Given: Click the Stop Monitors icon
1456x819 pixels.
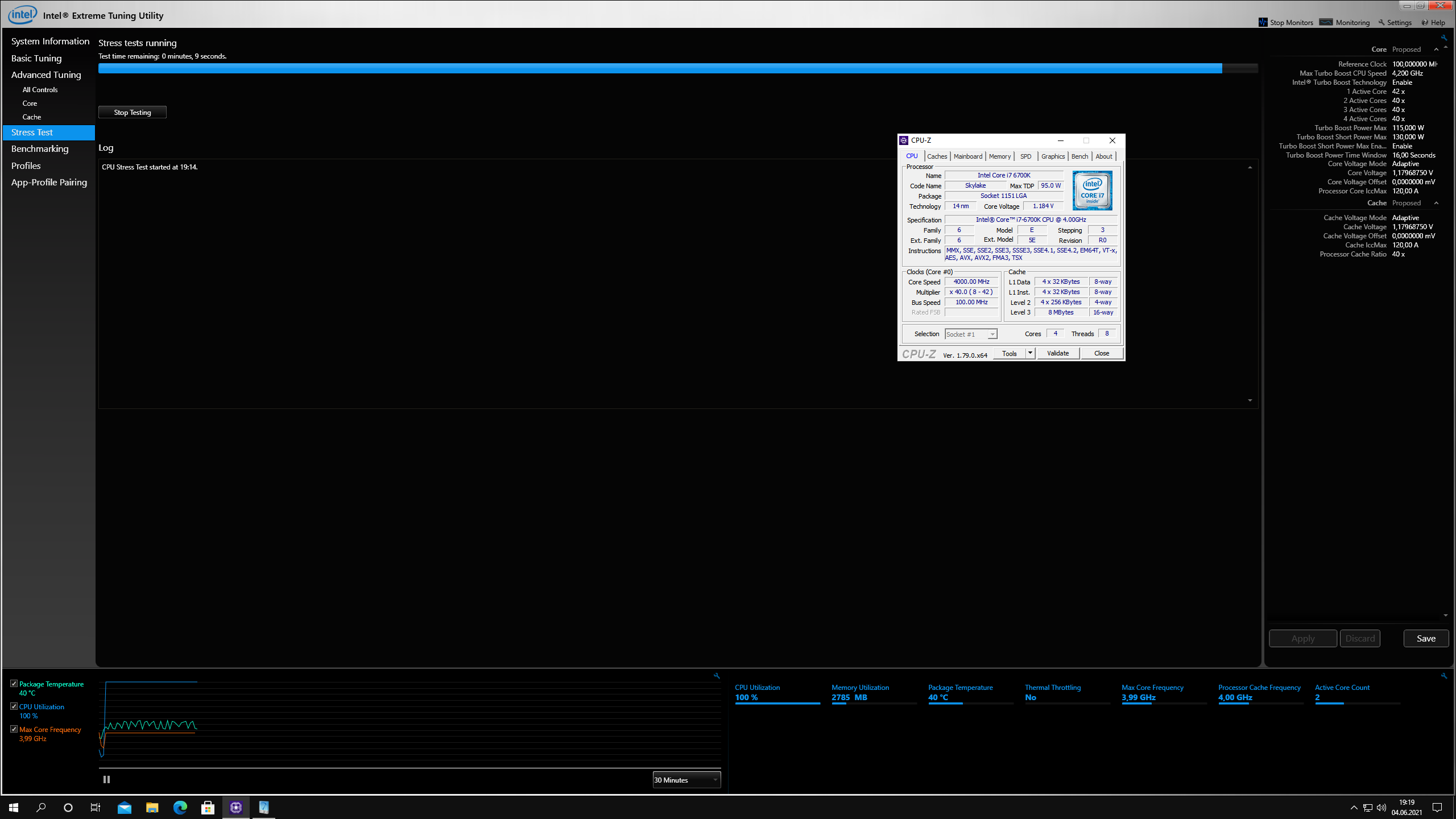Looking at the screenshot, I should pyautogui.click(x=1263, y=22).
